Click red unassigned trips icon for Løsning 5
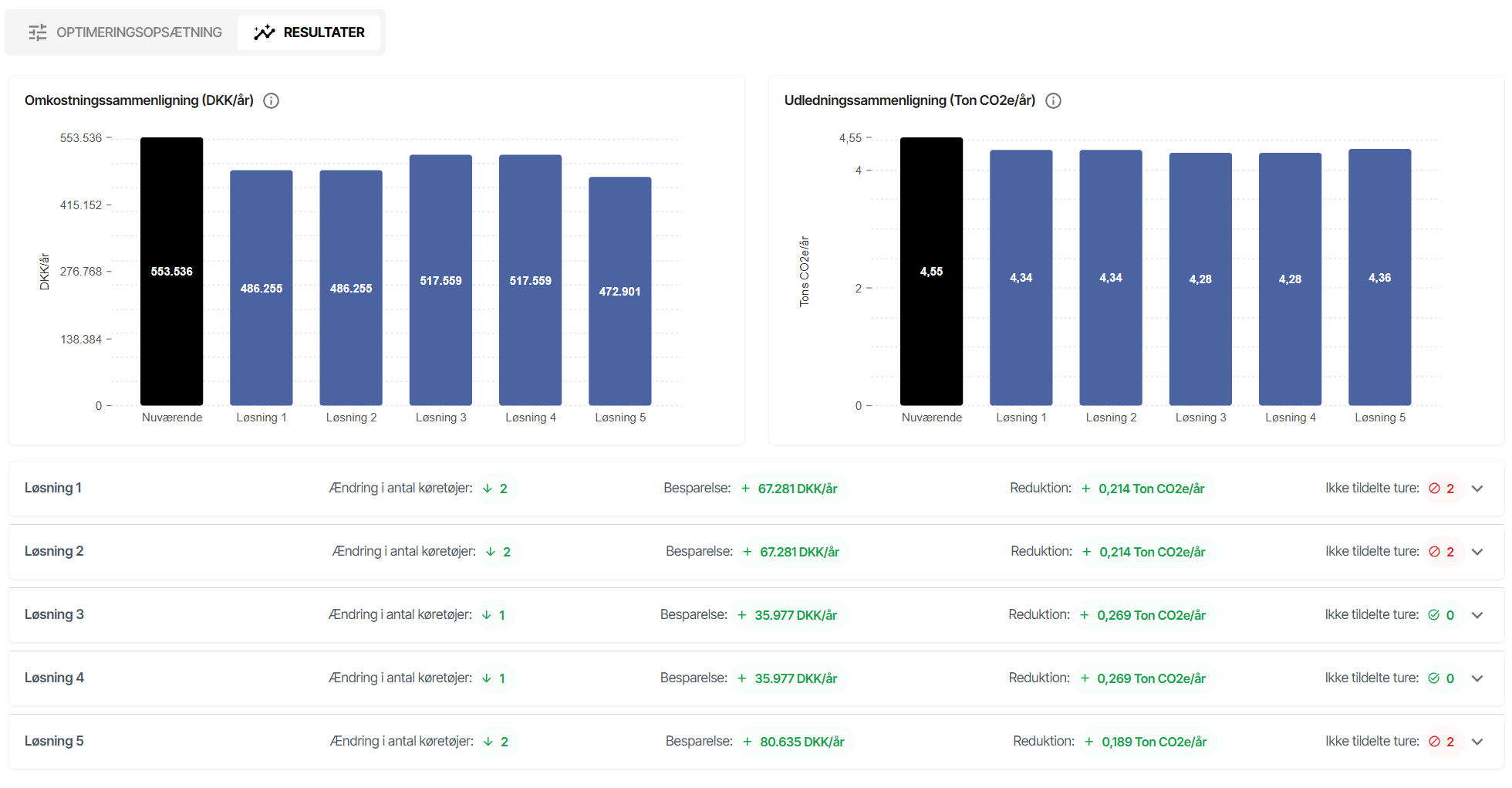 click(x=1434, y=742)
